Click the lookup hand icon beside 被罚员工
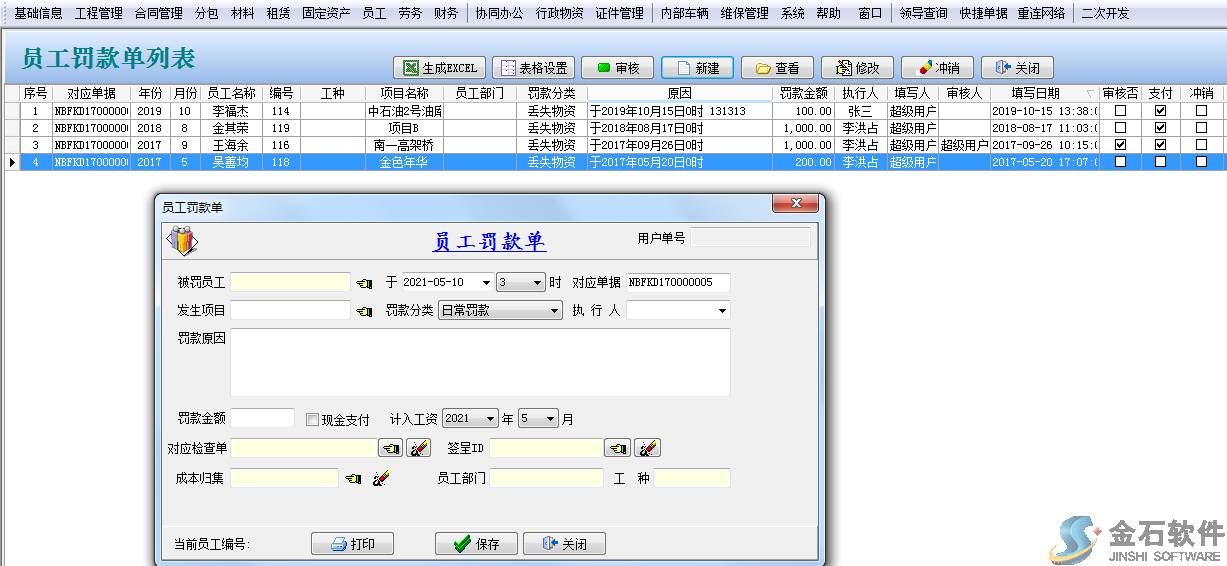The height and width of the screenshot is (566, 1227). (363, 283)
